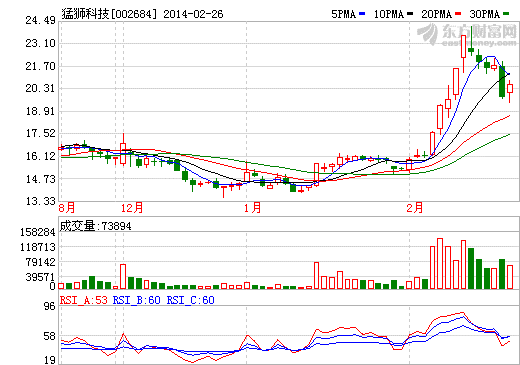This screenshot has height=365, width=520.
Task: Click the 20.31 price axis label
Action: click(x=41, y=88)
